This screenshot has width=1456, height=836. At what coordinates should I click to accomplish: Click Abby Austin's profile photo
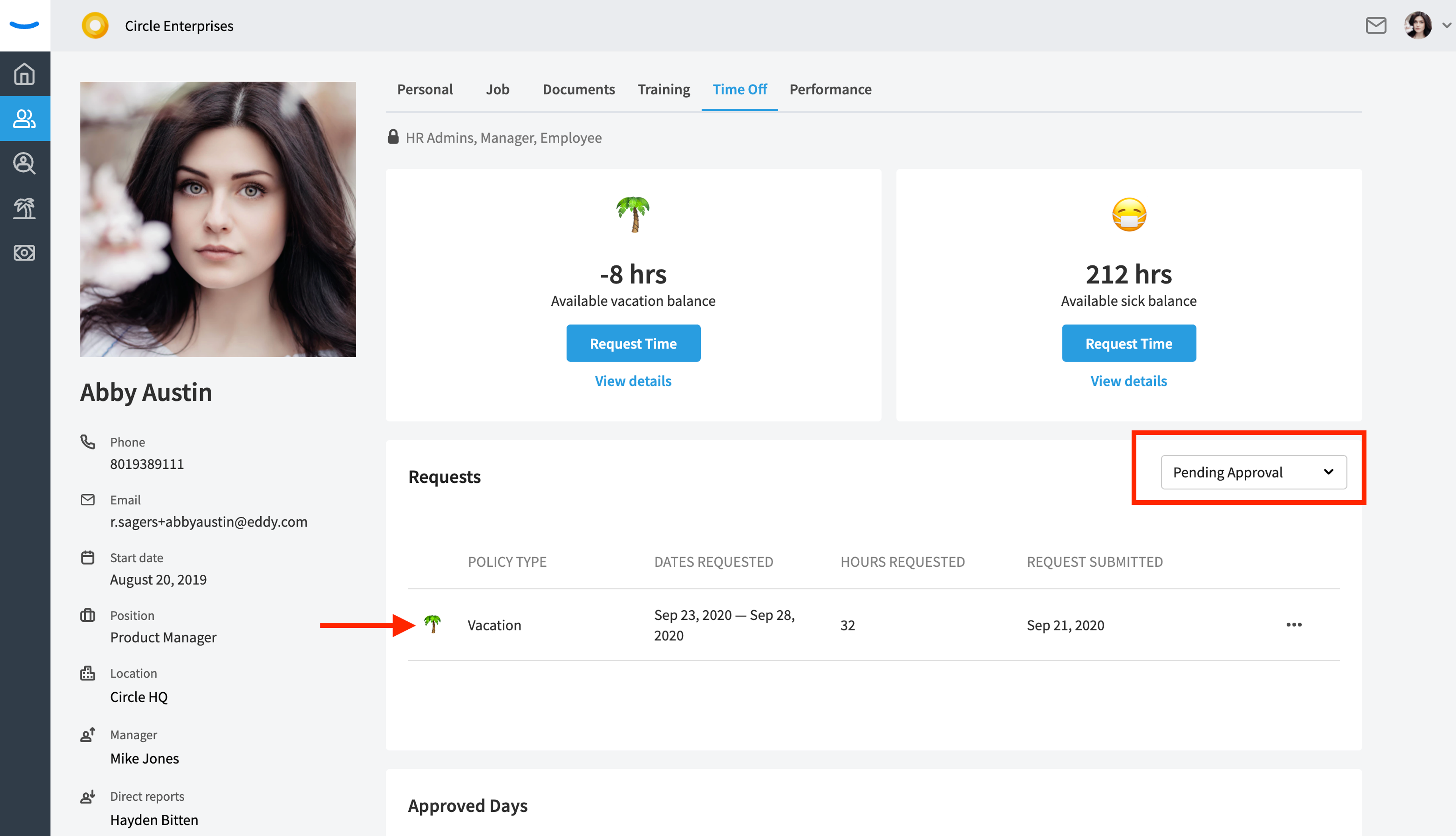pyautogui.click(x=218, y=219)
